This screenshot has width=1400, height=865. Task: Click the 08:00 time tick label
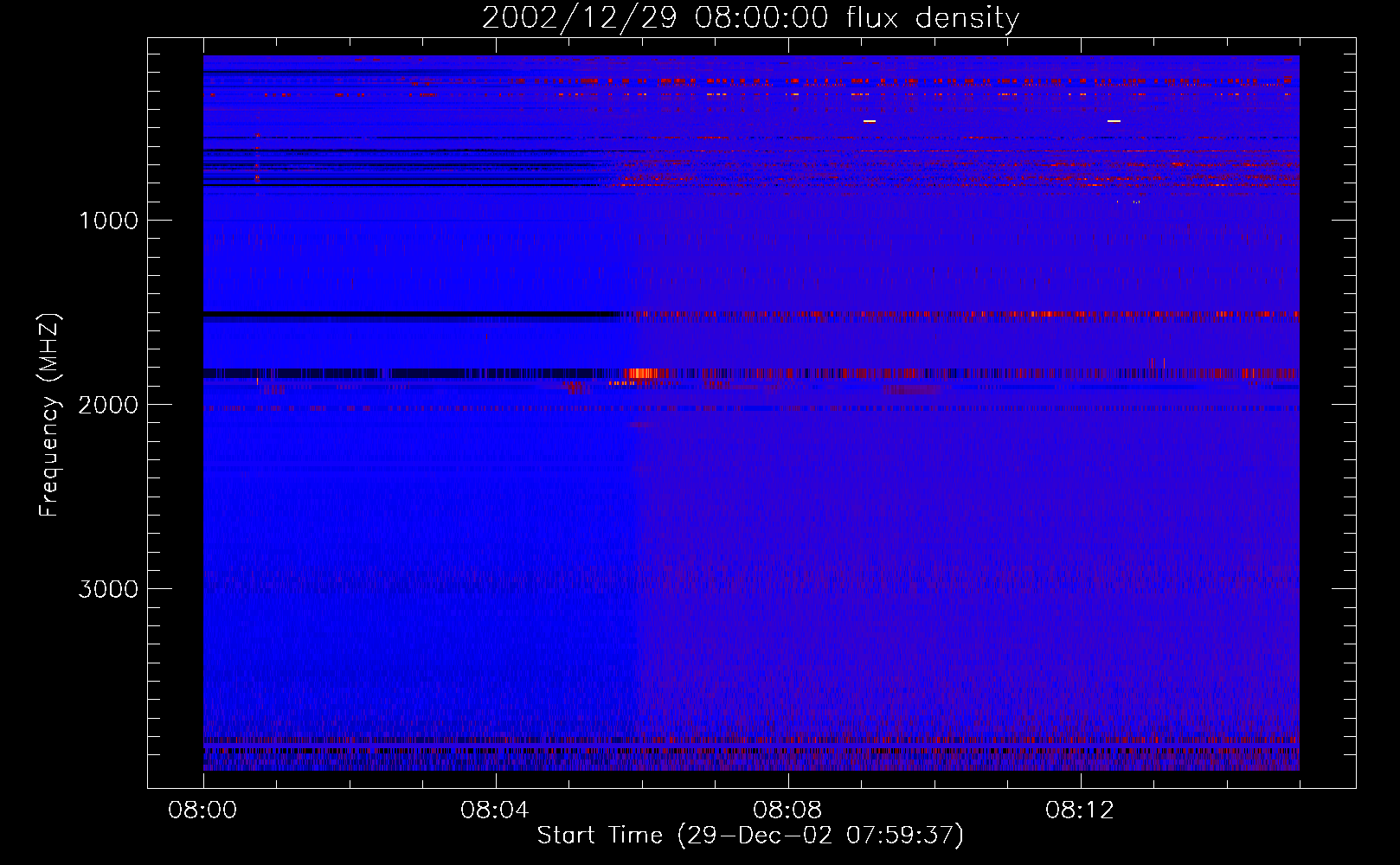(202, 811)
